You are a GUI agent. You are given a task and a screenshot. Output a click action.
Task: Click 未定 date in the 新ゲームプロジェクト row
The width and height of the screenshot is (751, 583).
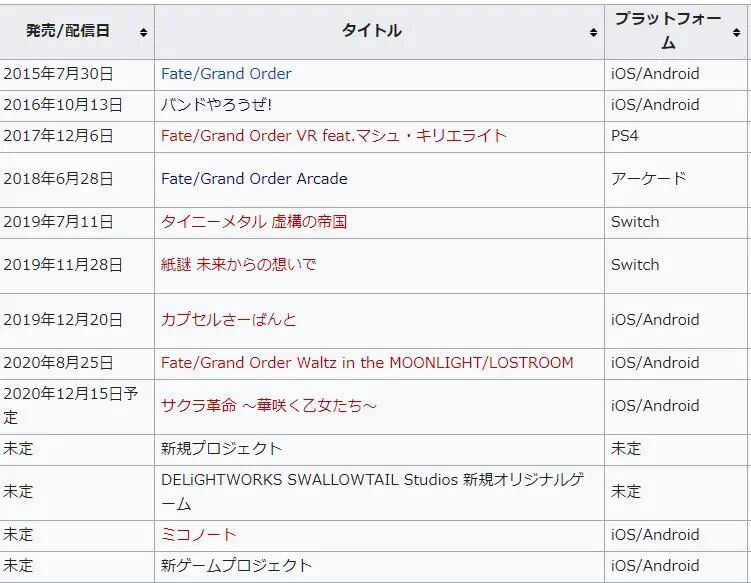click(18, 566)
